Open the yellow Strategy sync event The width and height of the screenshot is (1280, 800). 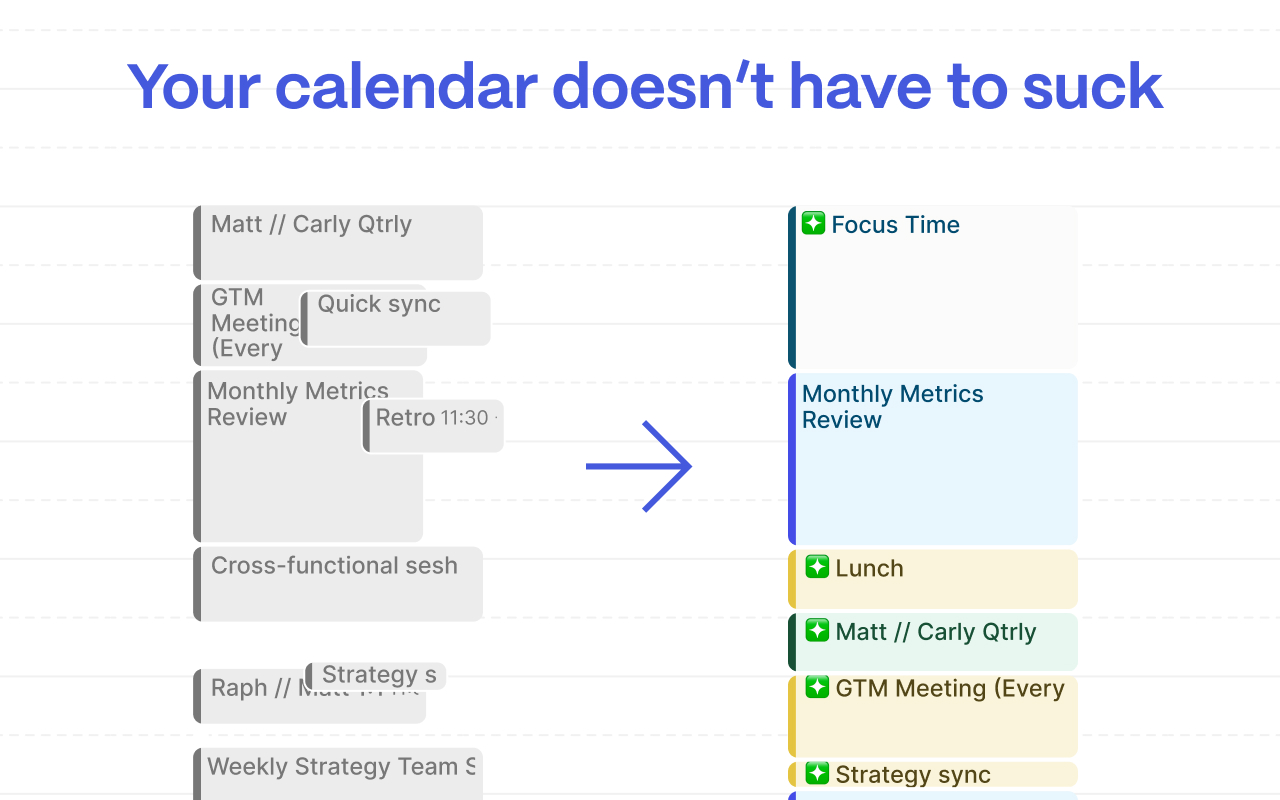pos(933,774)
